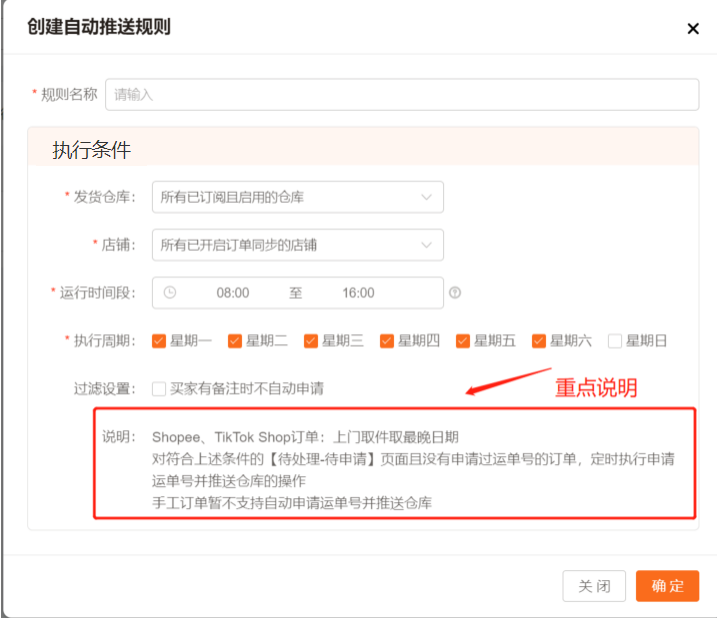
Task: Uncheck the 星期三 checkbox
Action: coord(310,341)
